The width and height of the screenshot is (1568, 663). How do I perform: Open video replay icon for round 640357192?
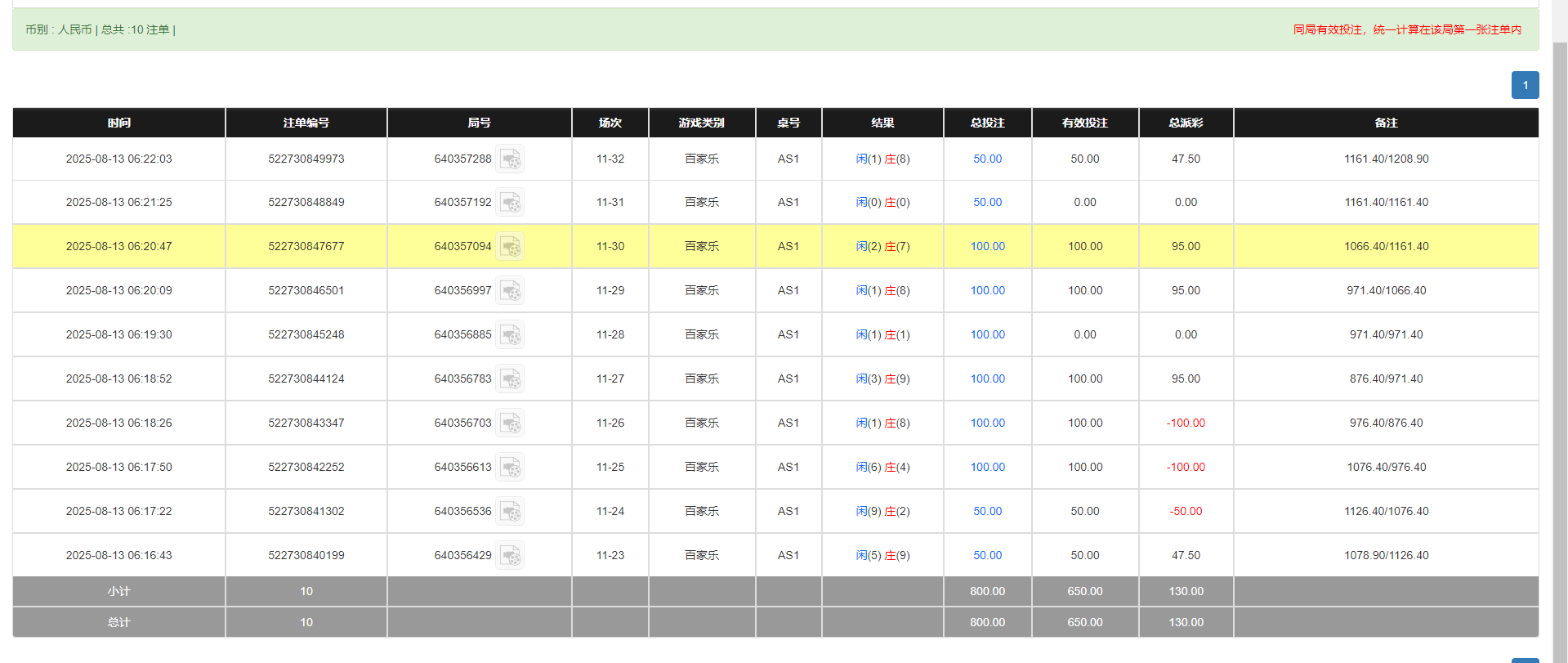click(x=510, y=202)
